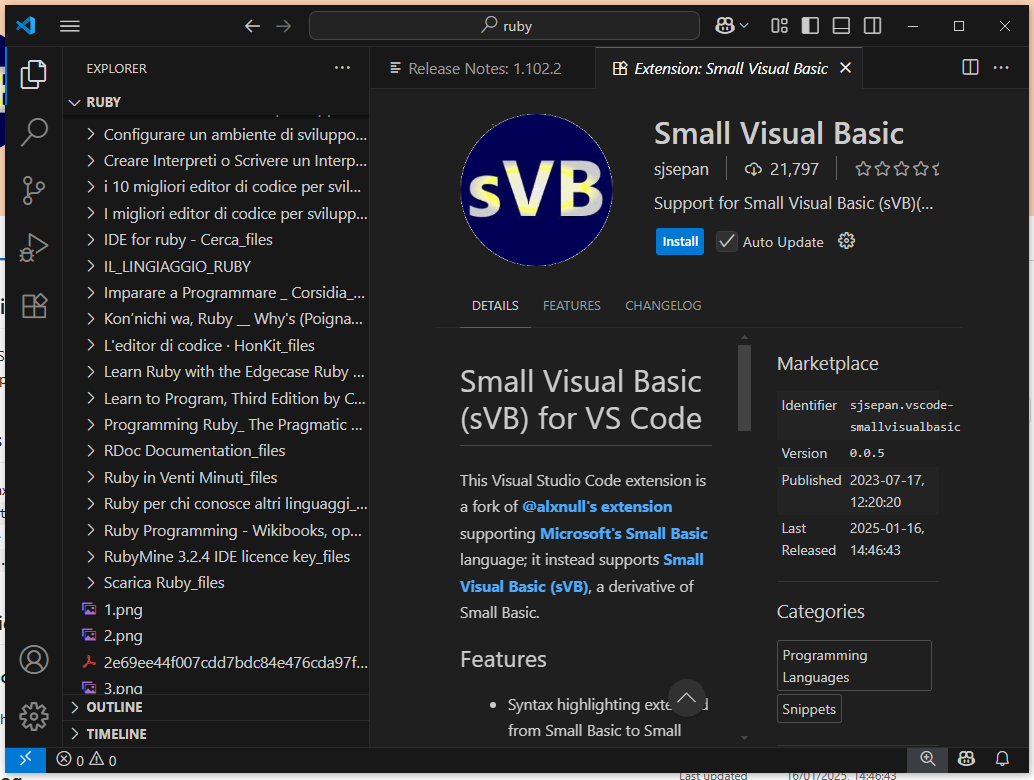
Task: Toggle the bottom panel
Action: pos(841,26)
